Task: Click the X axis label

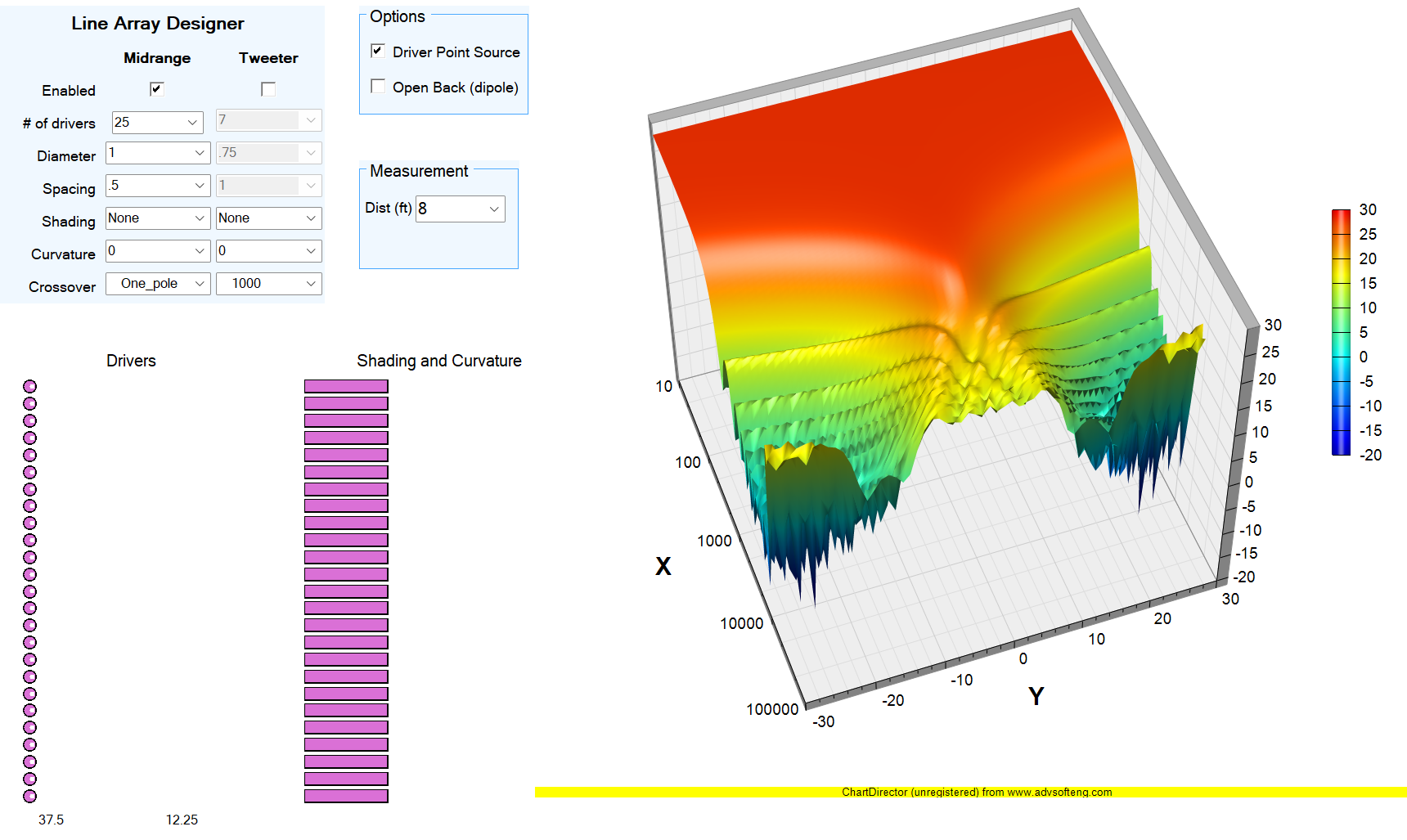Action: click(x=663, y=566)
